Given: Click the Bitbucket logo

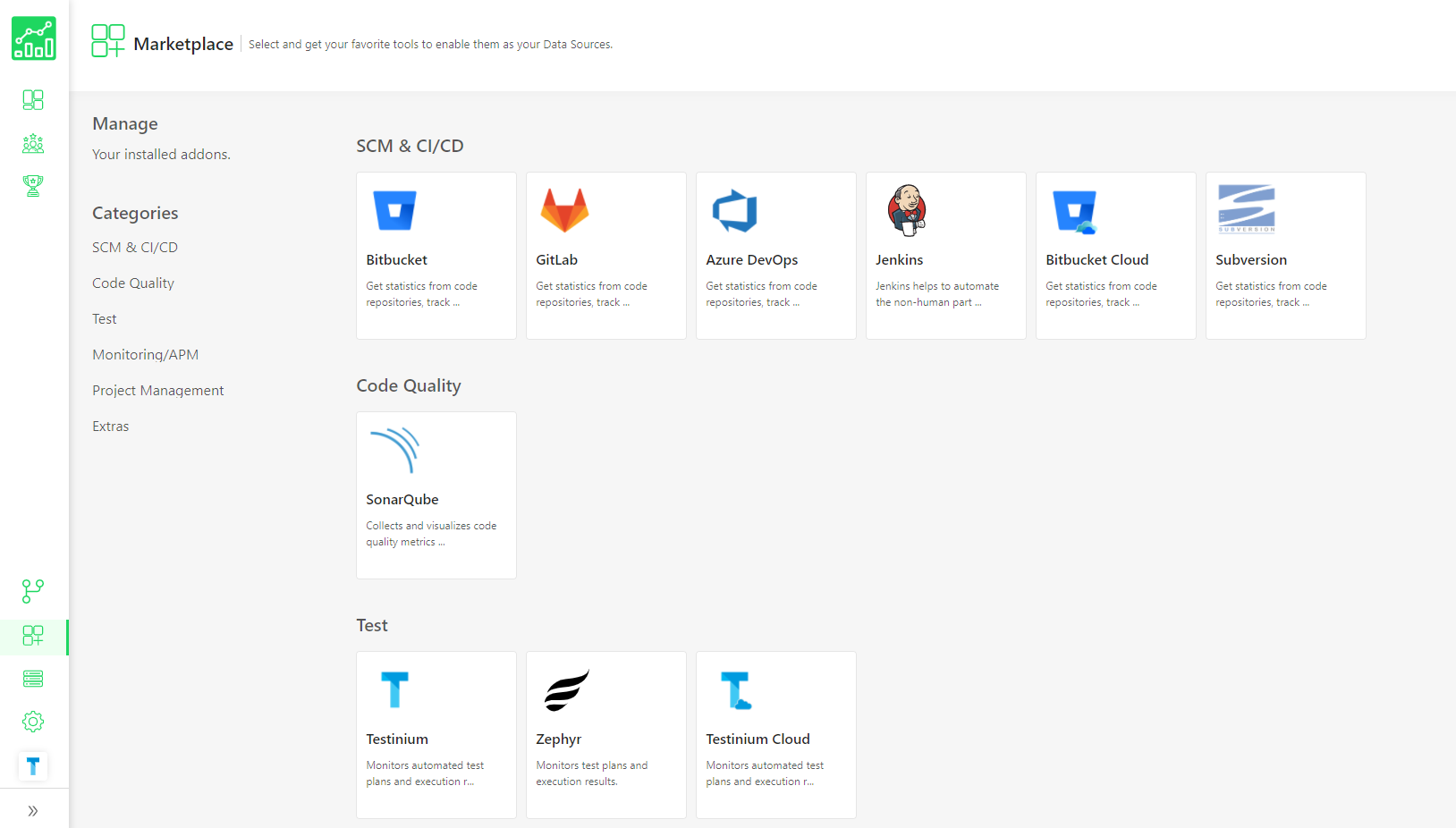Looking at the screenshot, I should (x=394, y=211).
